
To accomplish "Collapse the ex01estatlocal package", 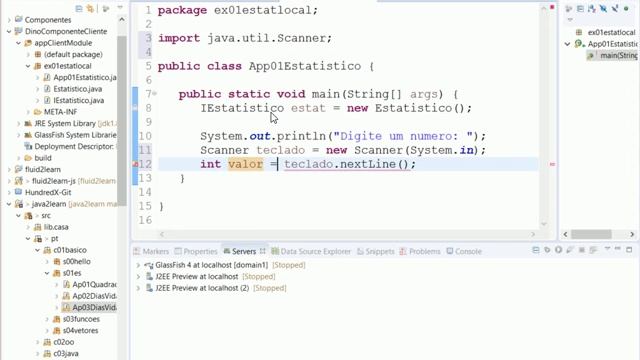I will point(28,66).
